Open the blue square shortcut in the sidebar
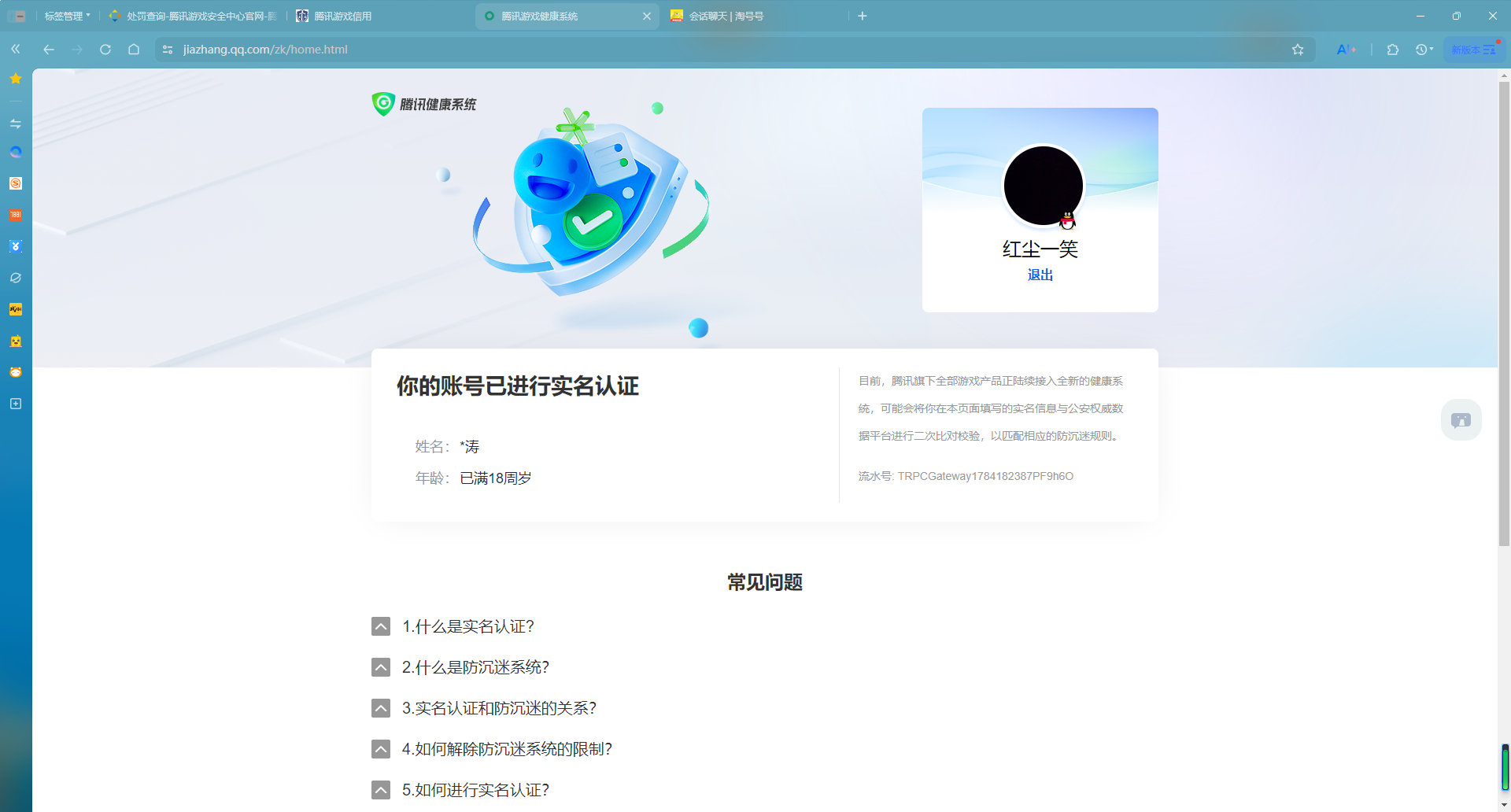The width and height of the screenshot is (1511, 812). coord(16,246)
